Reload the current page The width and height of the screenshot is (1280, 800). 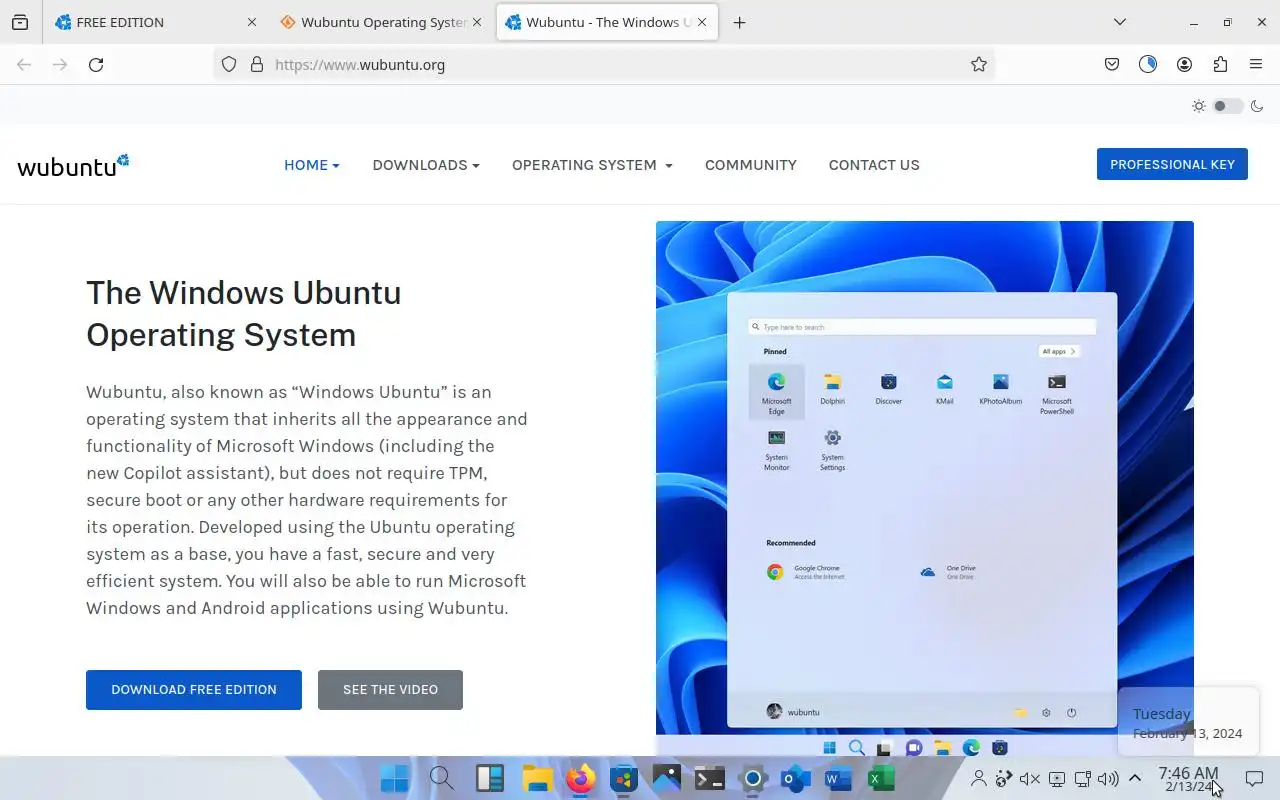96,64
